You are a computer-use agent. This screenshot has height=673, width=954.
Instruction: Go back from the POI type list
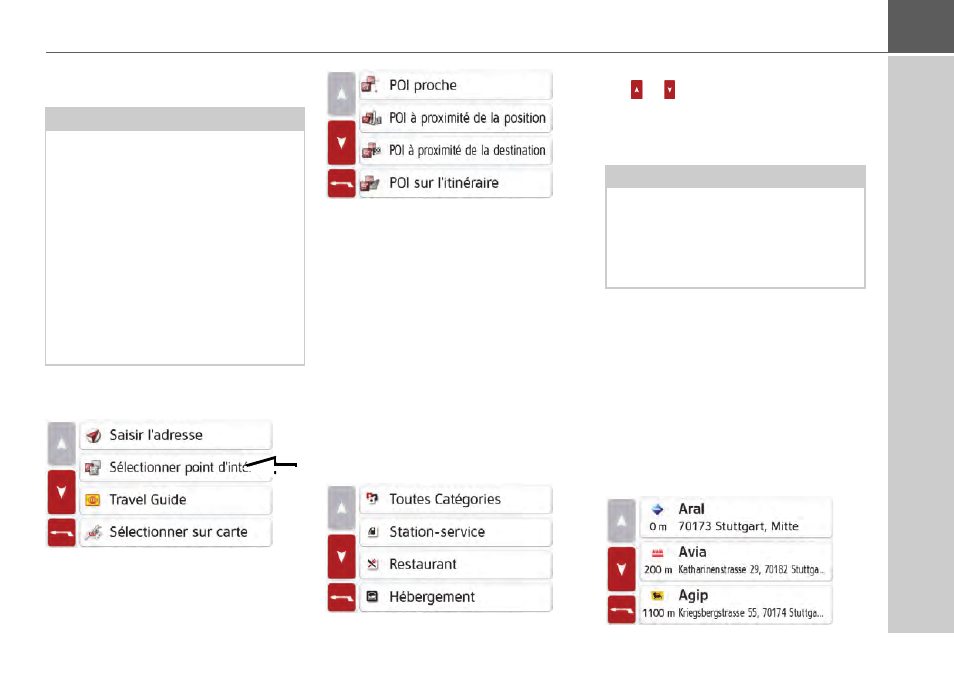click(x=342, y=184)
